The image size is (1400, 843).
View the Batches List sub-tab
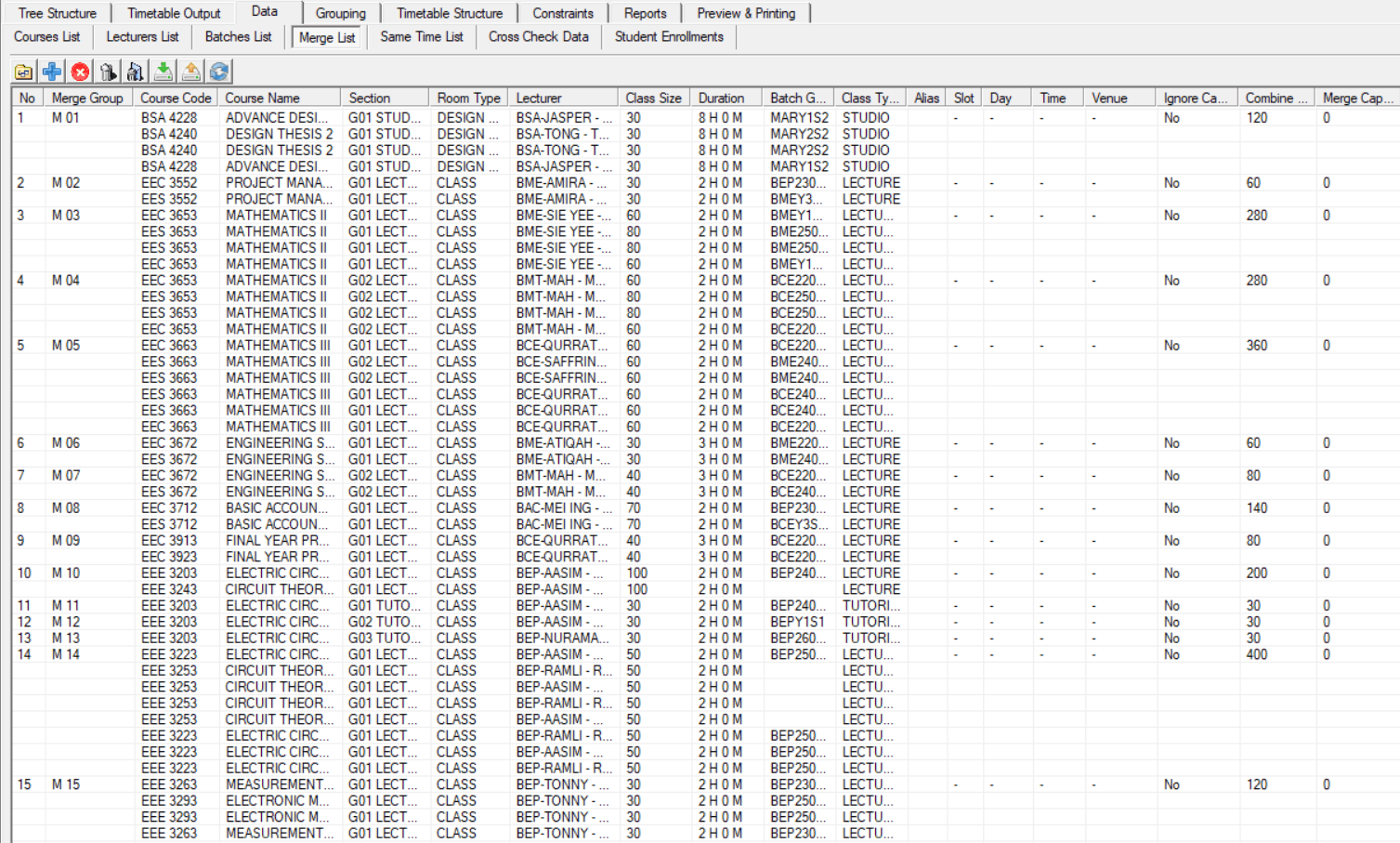pyautogui.click(x=238, y=36)
